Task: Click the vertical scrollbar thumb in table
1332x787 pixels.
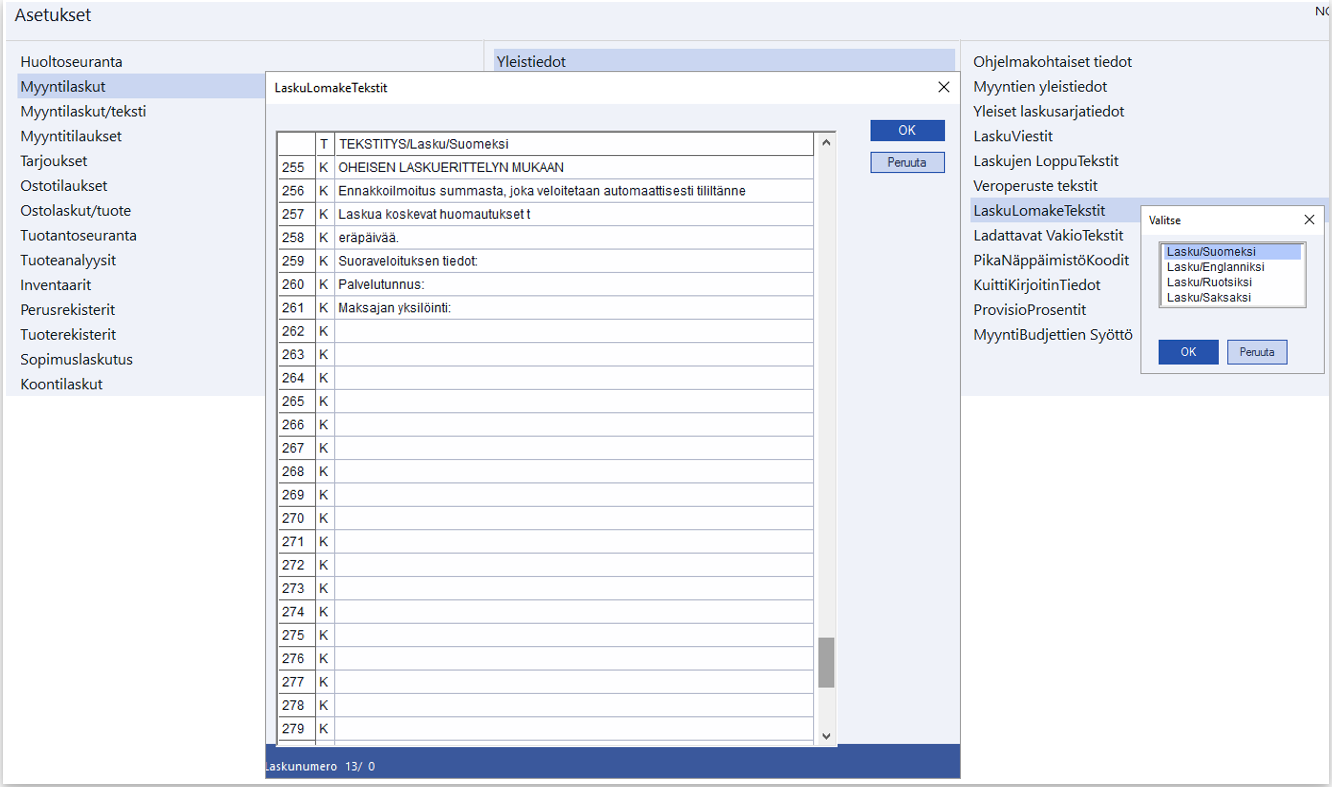Action: 826,662
